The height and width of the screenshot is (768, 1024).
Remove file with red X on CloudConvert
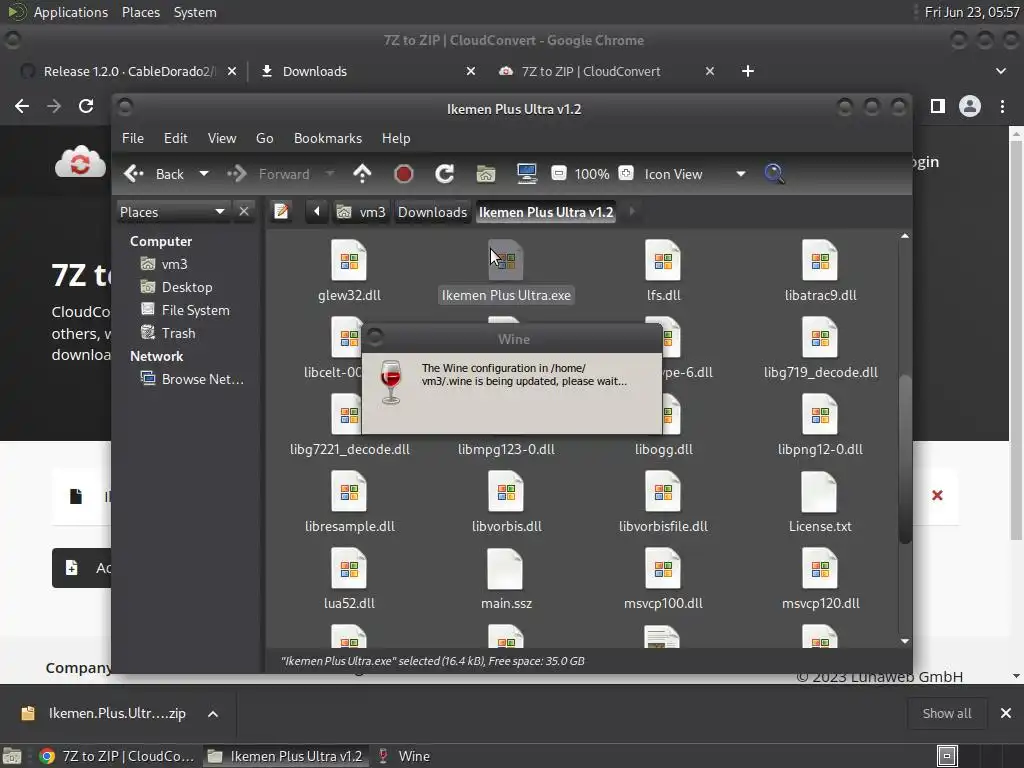[937, 495]
